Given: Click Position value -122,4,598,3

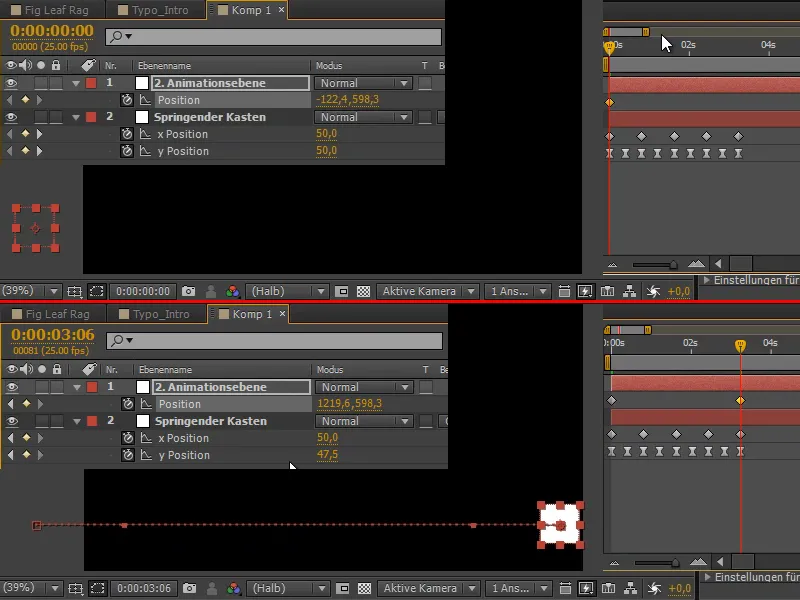Looking at the screenshot, I should pyautogui.click(x=347, y=100).
